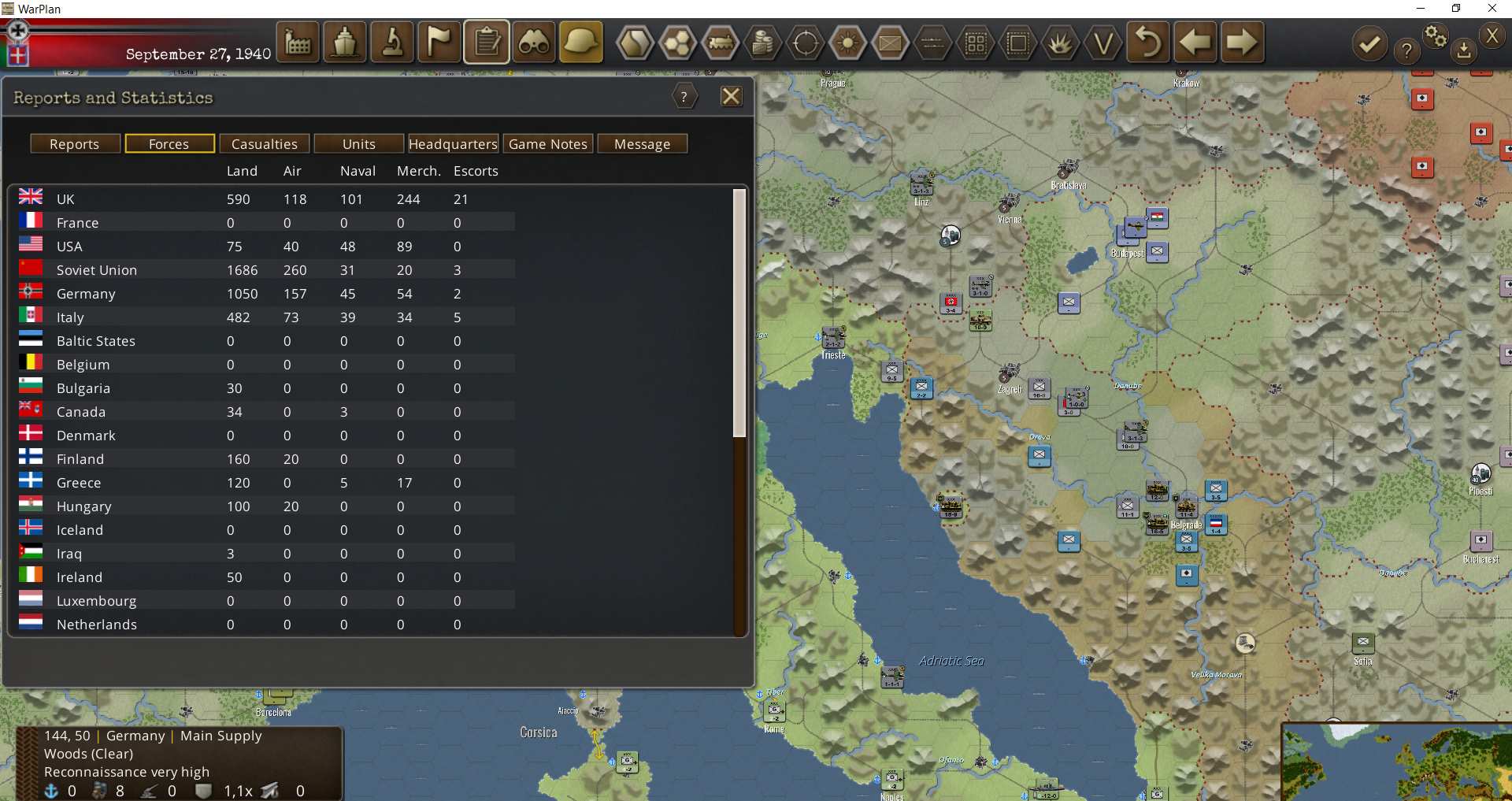Image resolution: width=1512 pixels, height=801 pixels.
Task: Open the game settings gears icon
Action: pyautogui.click(x=1436, y=36)
